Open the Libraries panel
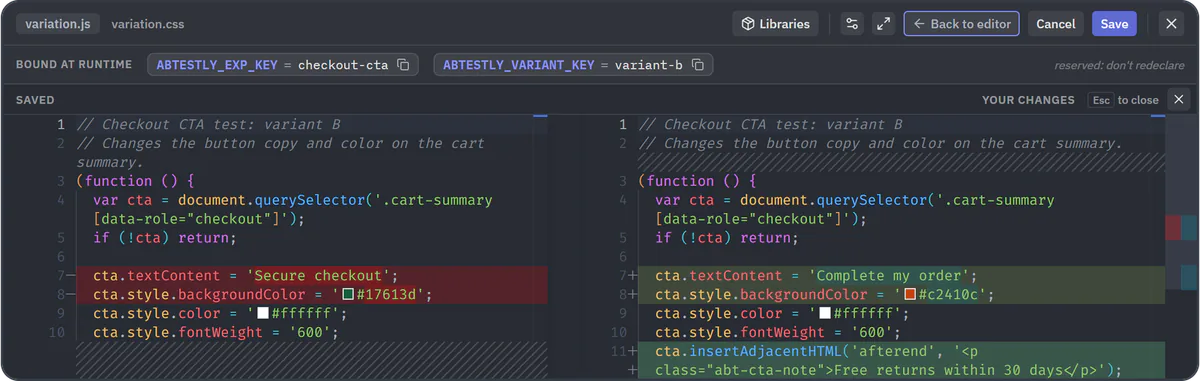1200x381 pixels. pyautogui.click(x=775, y=24)
